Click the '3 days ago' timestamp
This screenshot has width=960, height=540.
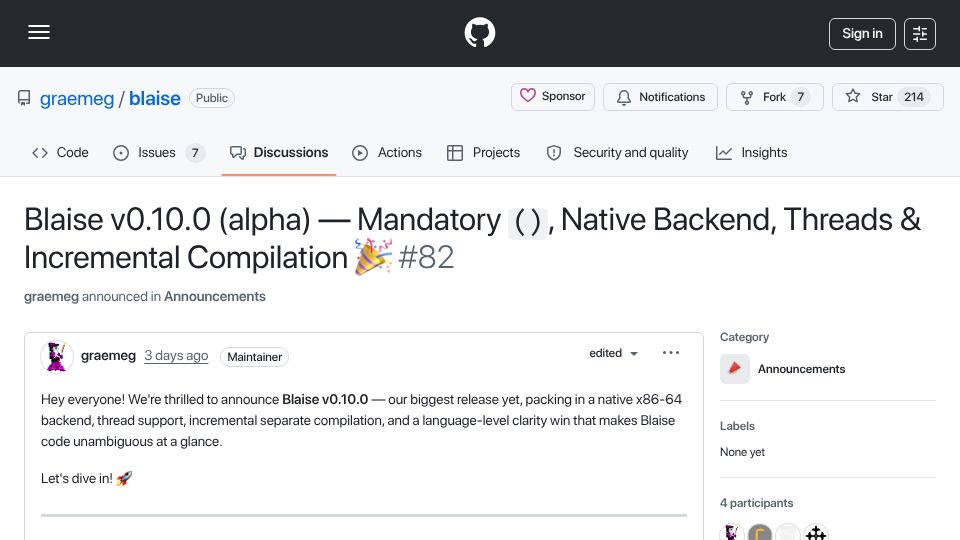[x=176, y=356]
